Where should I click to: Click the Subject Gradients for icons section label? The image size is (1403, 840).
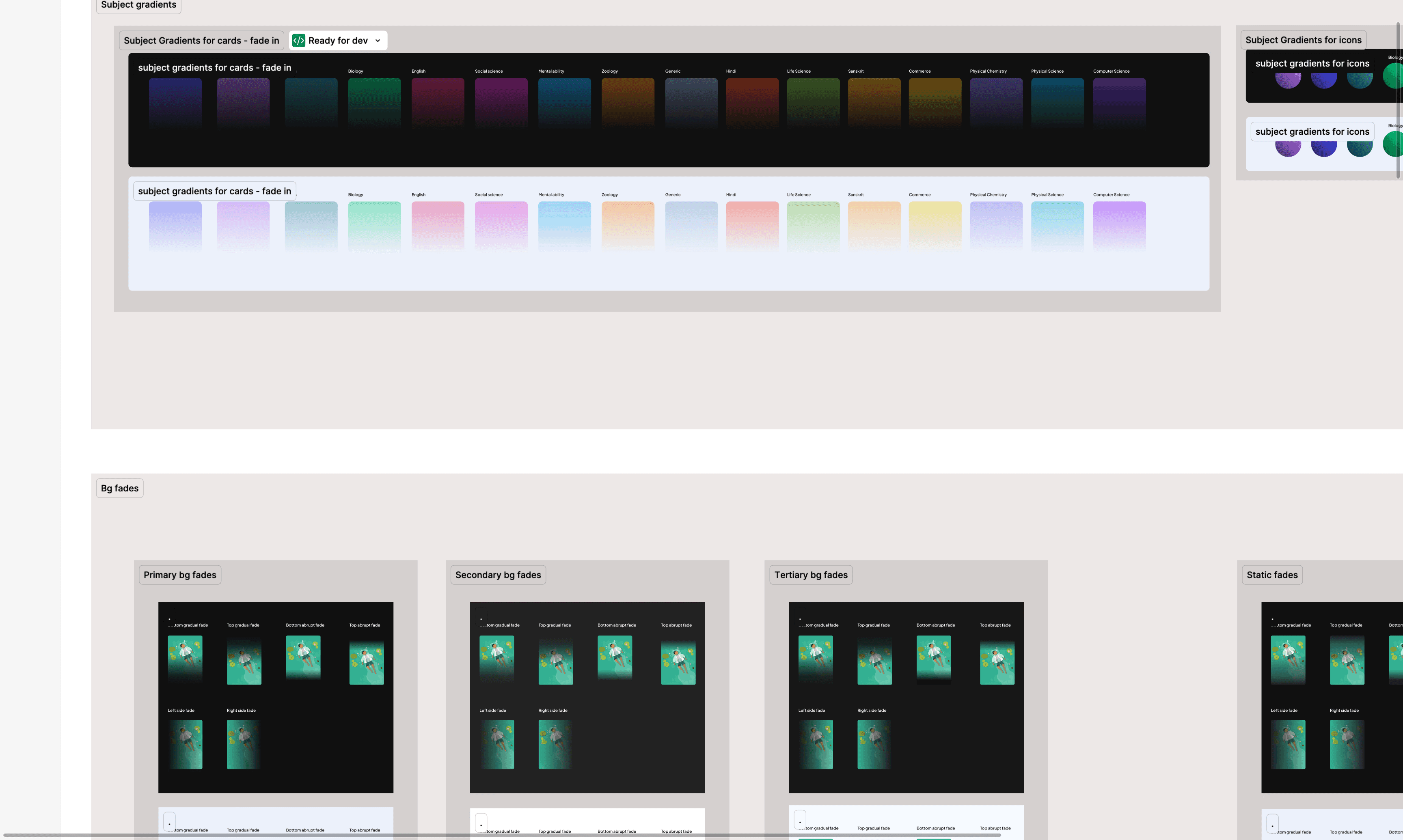(1303, 40)
